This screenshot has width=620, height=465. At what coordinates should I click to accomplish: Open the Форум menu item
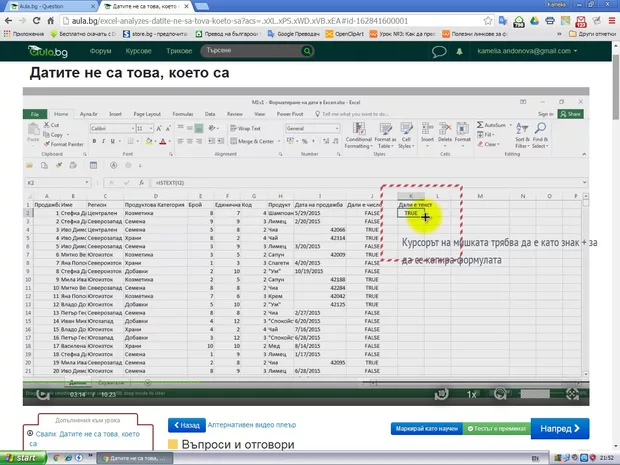click(x=100, y=49)
